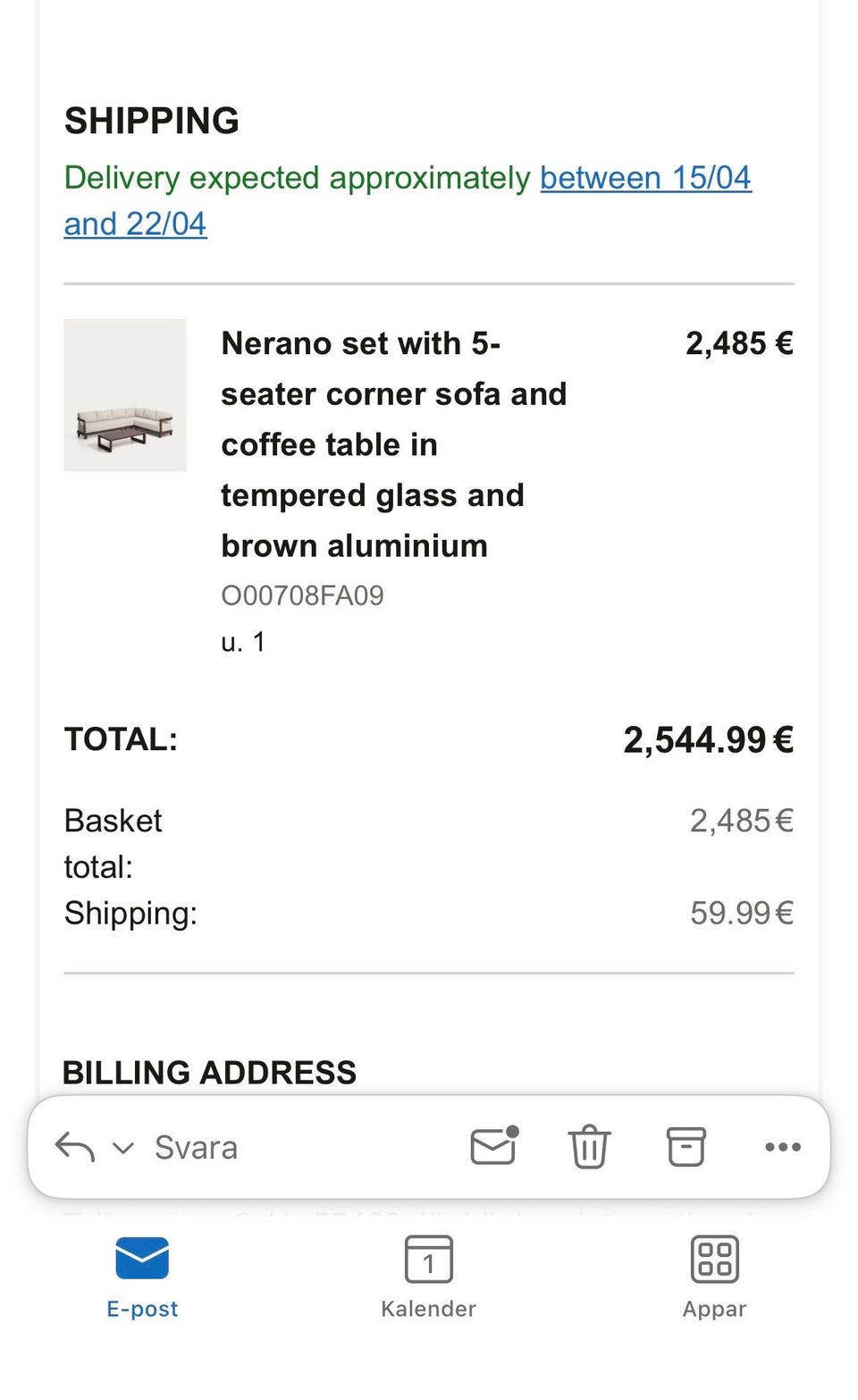
Task: Tap the Nerano set product title
Action: pyautogui.click(x=394, y=444)
